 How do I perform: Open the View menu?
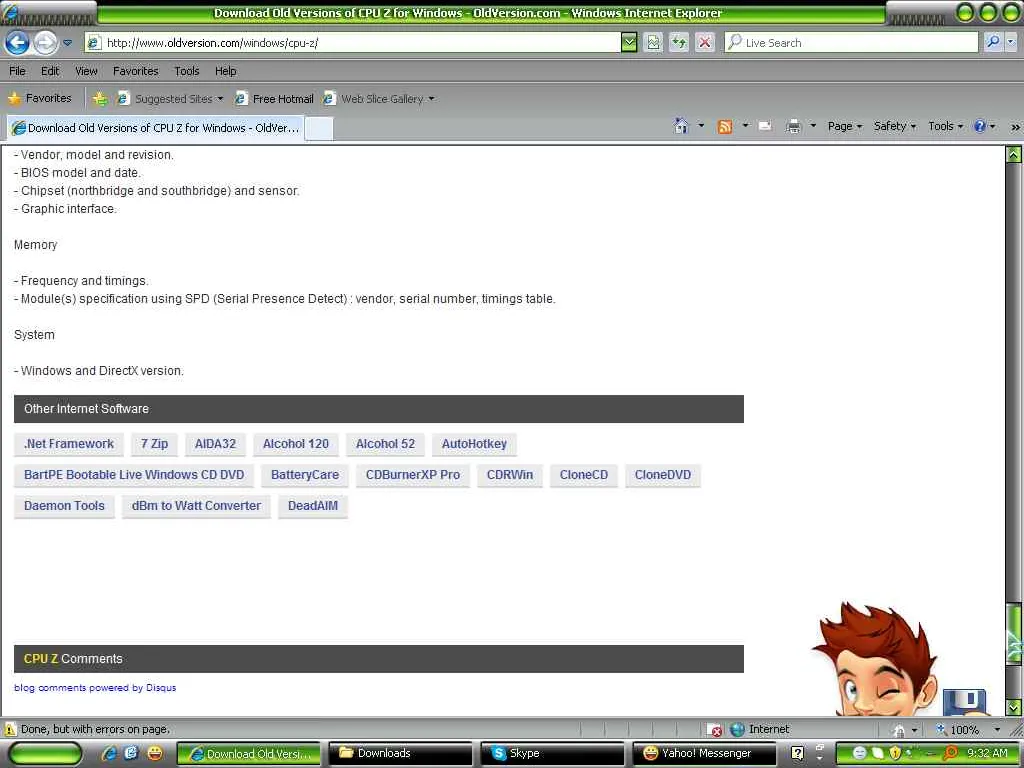(86, 71)
